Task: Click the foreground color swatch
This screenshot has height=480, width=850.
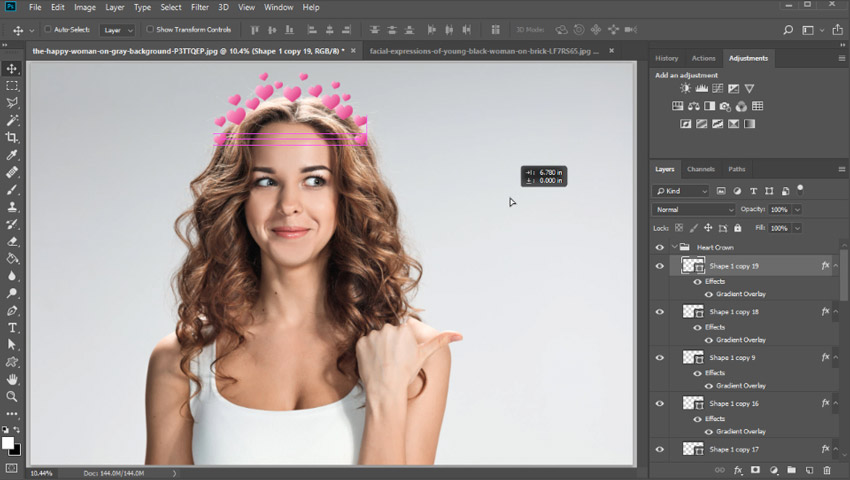Action: [x=7, y=442]
